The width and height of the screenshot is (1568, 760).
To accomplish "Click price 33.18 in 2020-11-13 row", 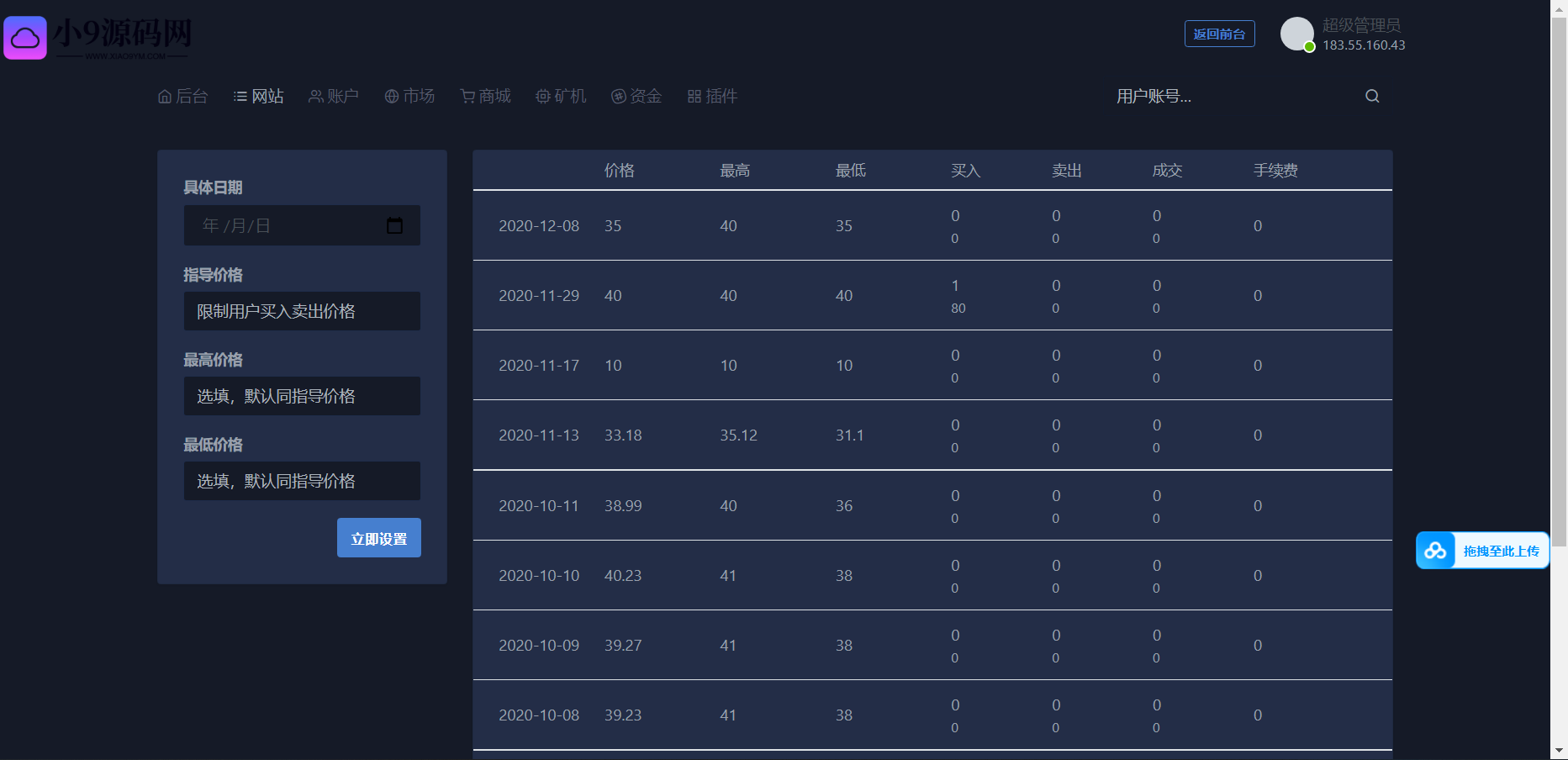I will click(623, 435).
